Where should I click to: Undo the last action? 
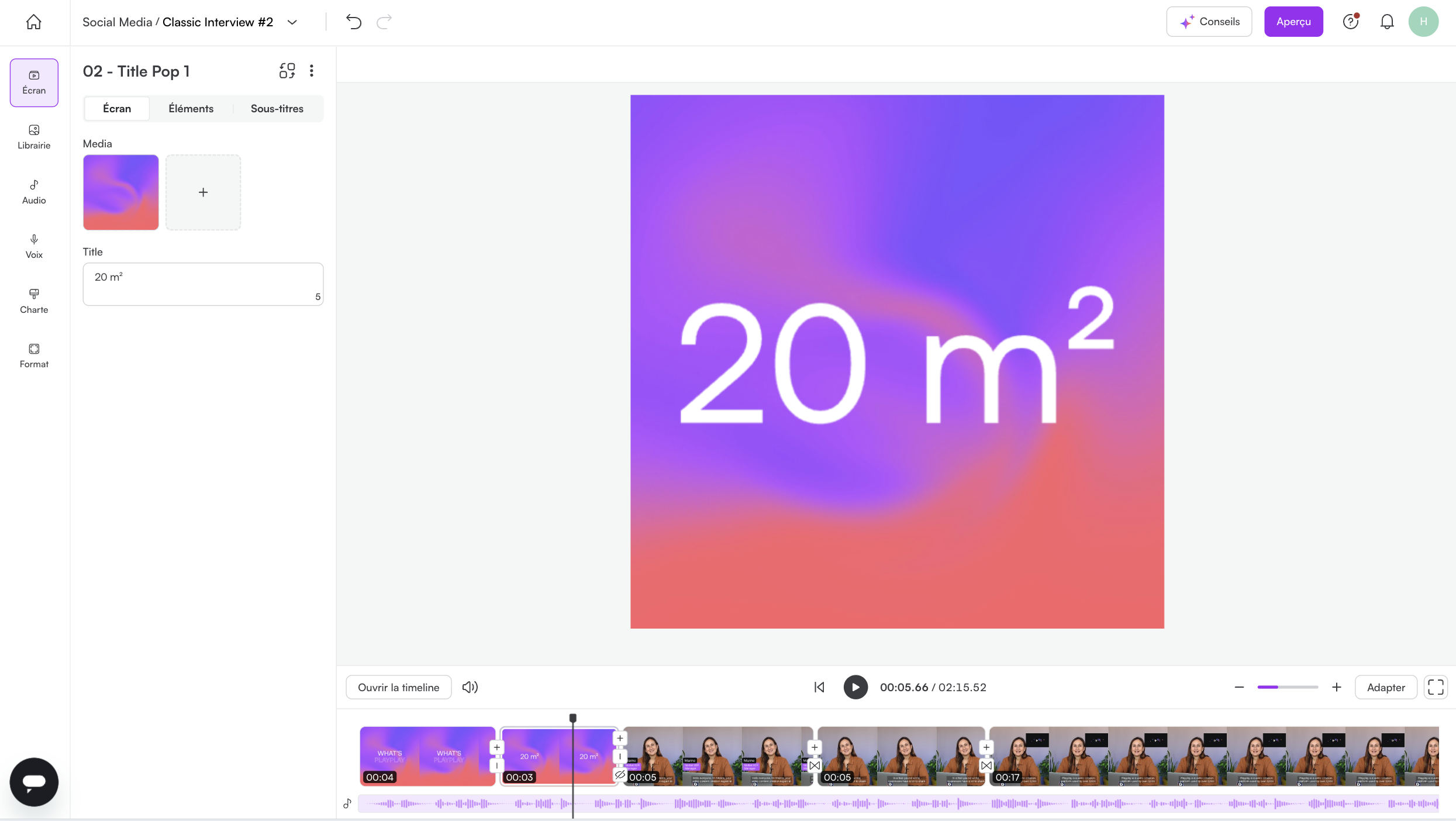click(x=354, y=22)
